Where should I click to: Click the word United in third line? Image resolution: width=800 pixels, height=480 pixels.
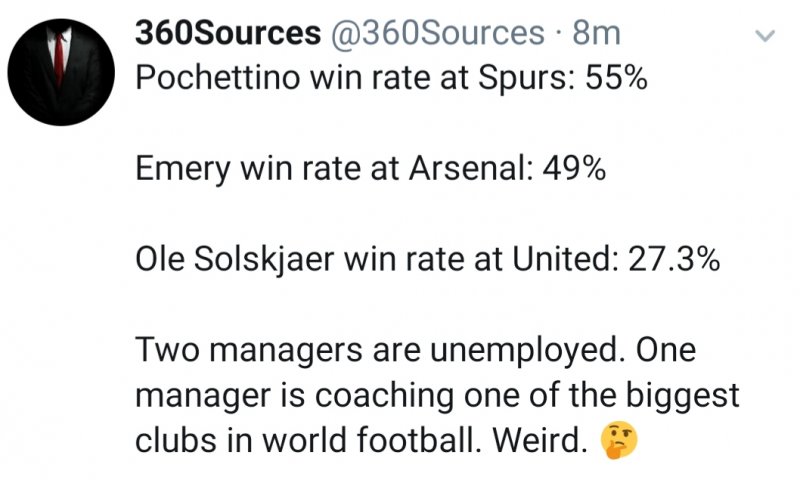coord(565,259)
